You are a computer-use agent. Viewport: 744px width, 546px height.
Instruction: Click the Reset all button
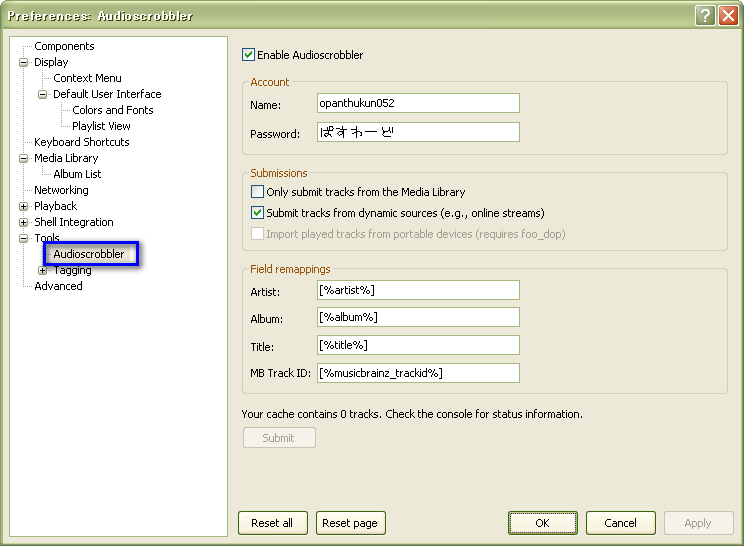coord(273,523)
